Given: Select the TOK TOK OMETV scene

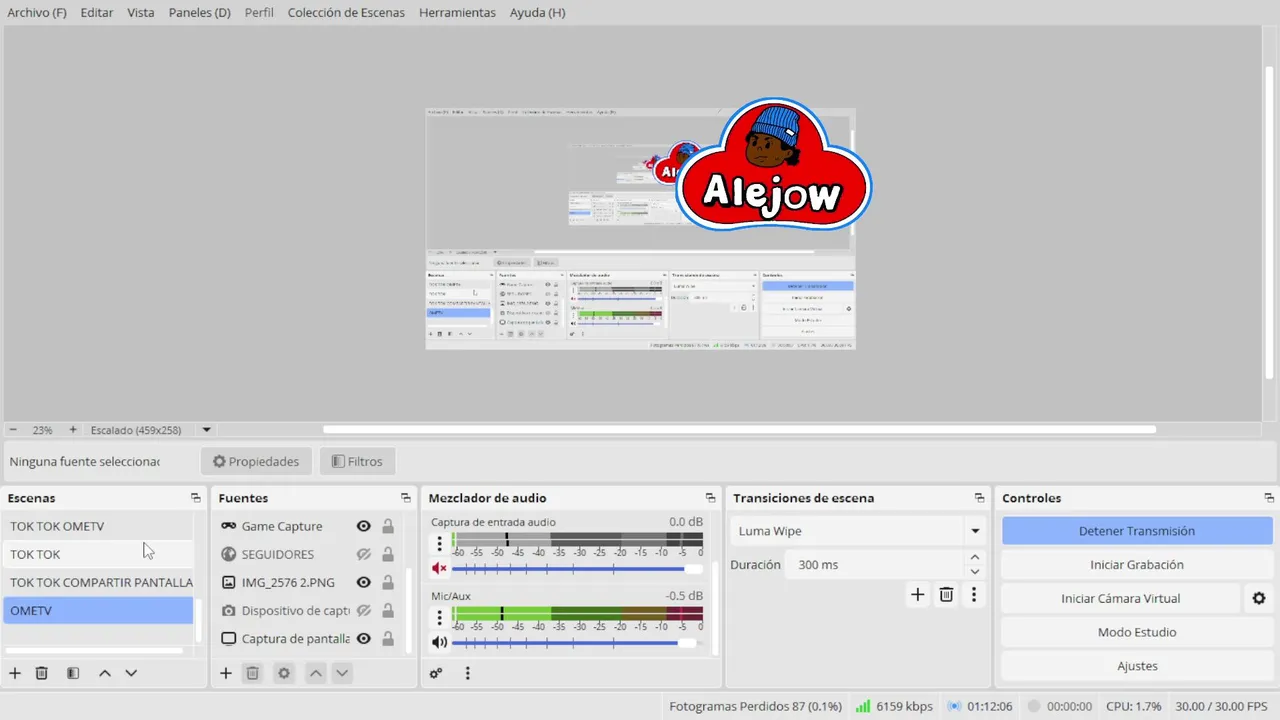Looking at the screenshot, I should pyautogui.click(x=98, y=526).
